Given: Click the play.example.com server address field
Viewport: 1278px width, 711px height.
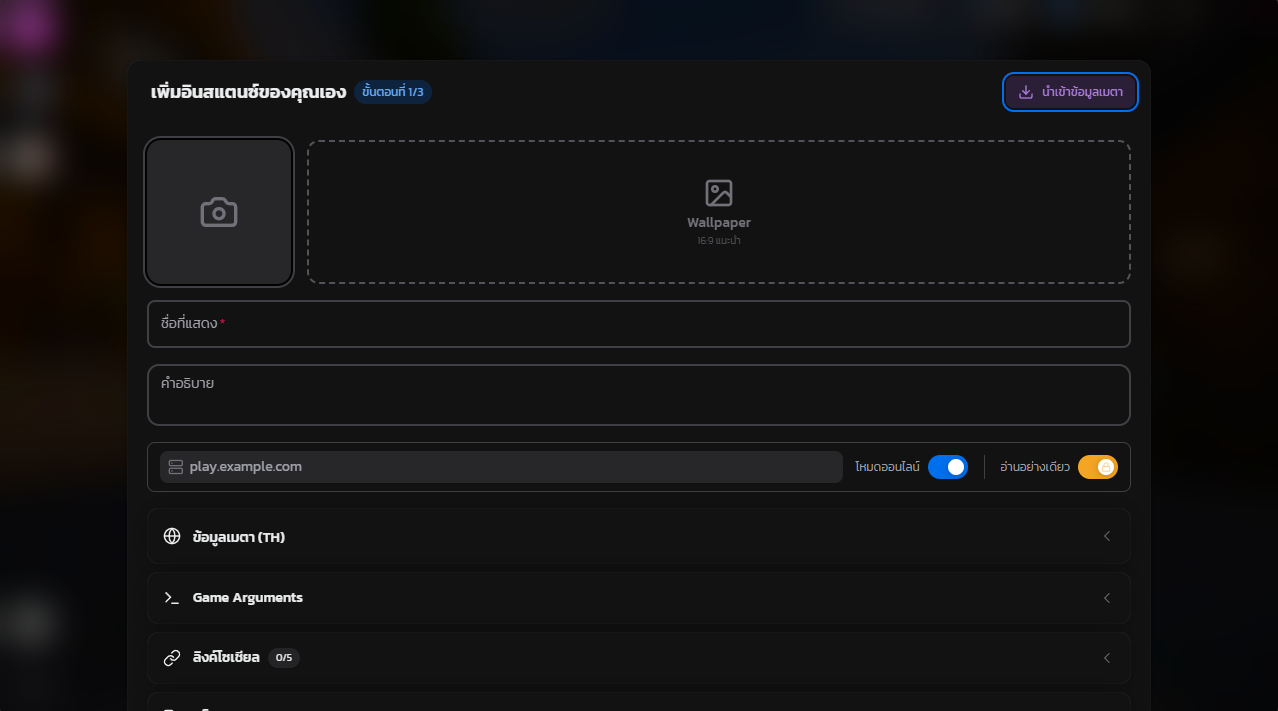Looking at the screenshot, I should [501, 467].
